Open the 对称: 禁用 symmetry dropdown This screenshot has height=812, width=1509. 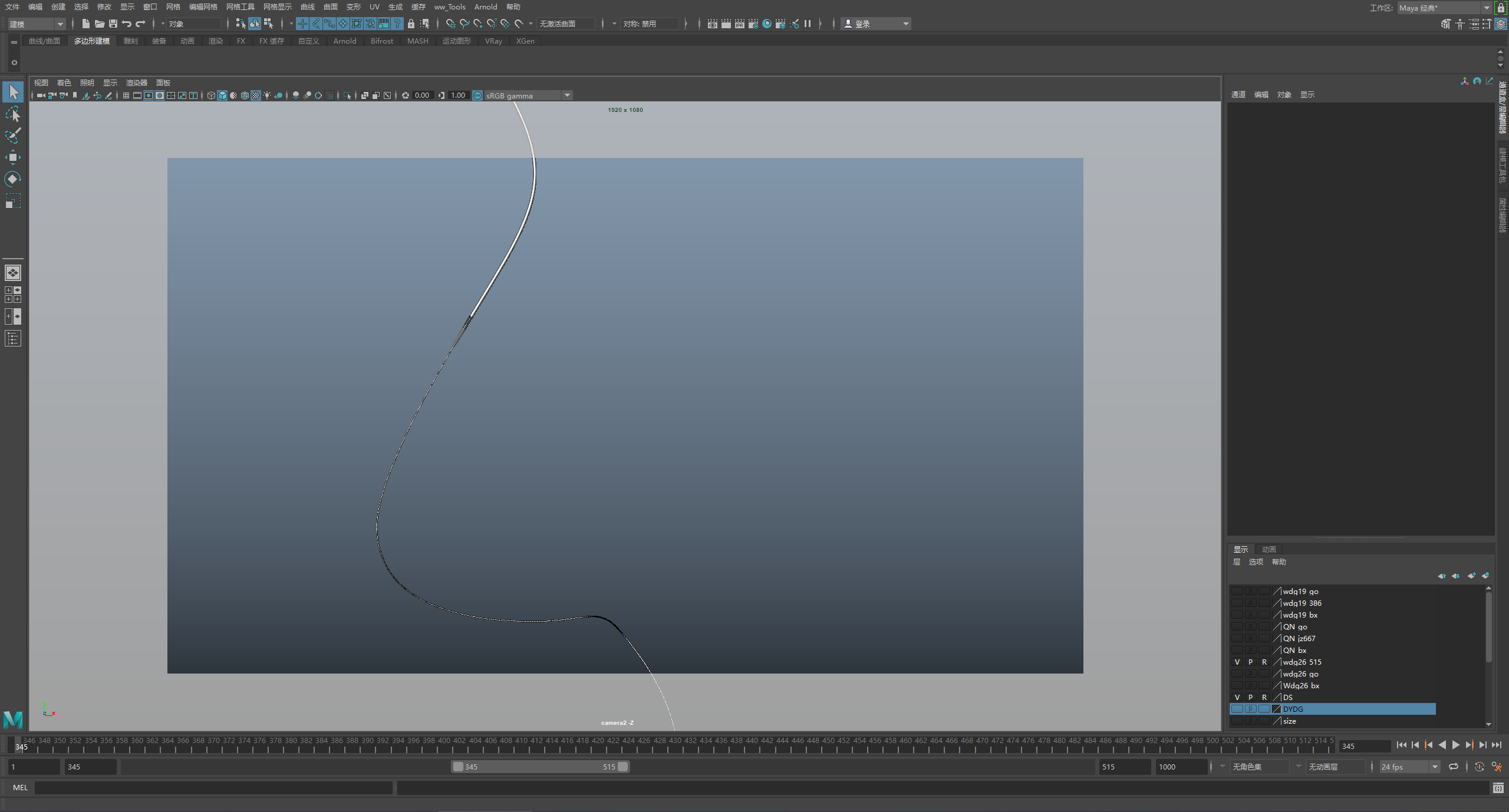649,24
